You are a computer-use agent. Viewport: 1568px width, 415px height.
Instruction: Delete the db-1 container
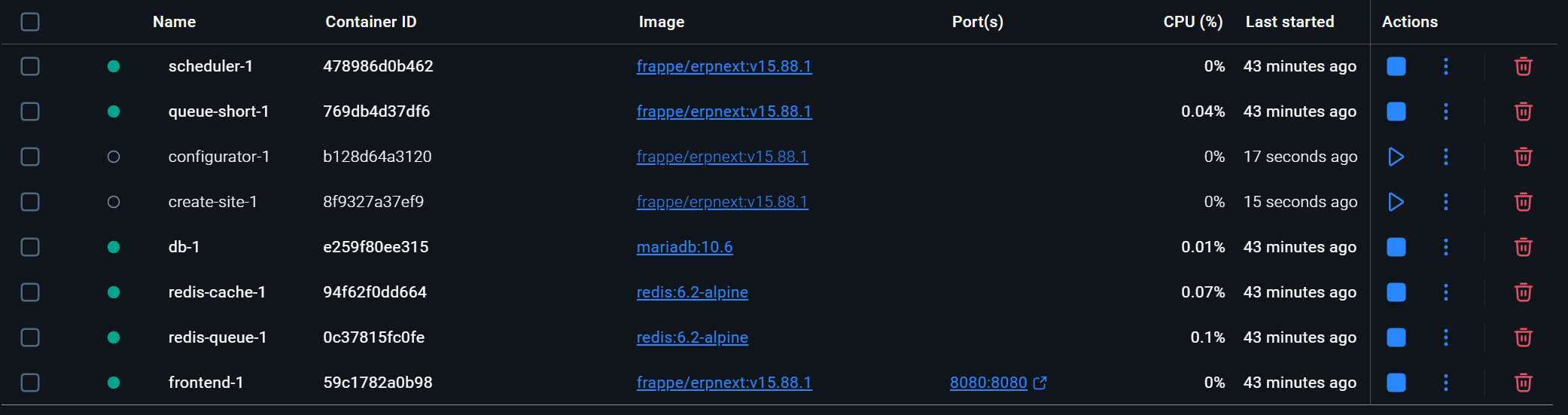coord(1523,247)
